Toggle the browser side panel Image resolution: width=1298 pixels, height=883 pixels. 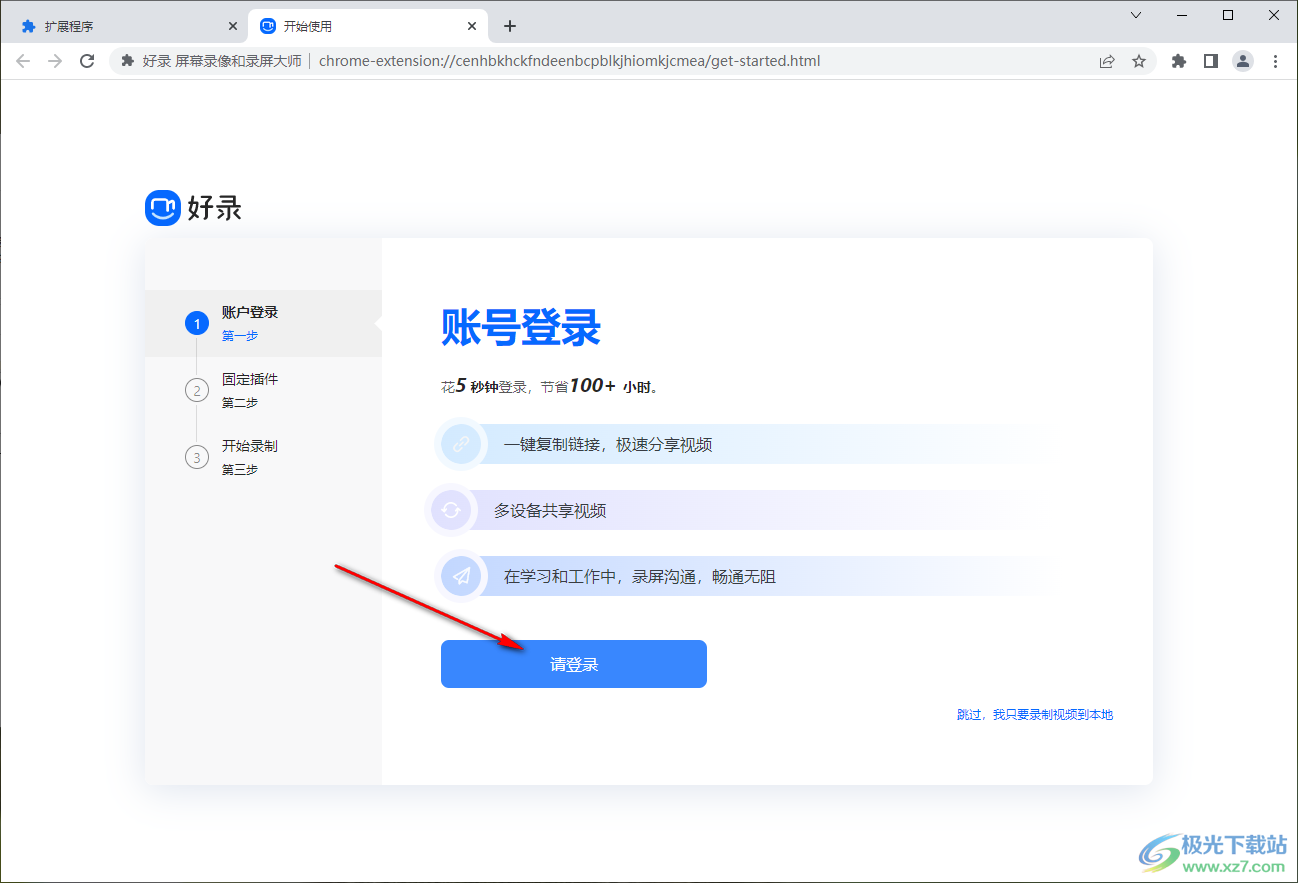point(1211,61)
